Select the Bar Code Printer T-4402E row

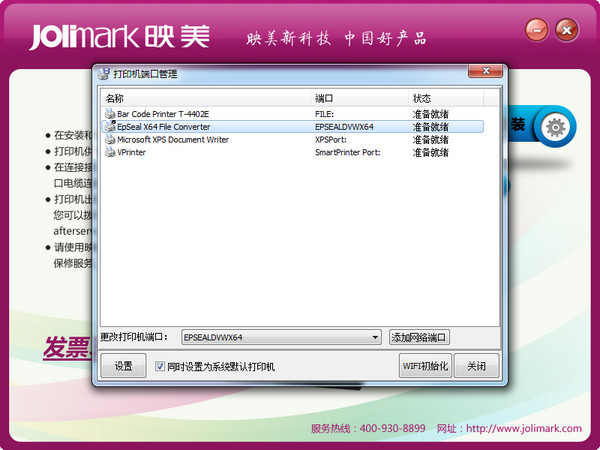point(293,114)
